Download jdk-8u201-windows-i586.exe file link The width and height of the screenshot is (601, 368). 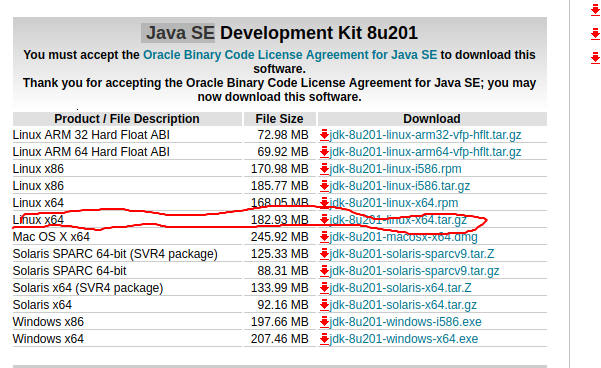[x=406, y=322]
